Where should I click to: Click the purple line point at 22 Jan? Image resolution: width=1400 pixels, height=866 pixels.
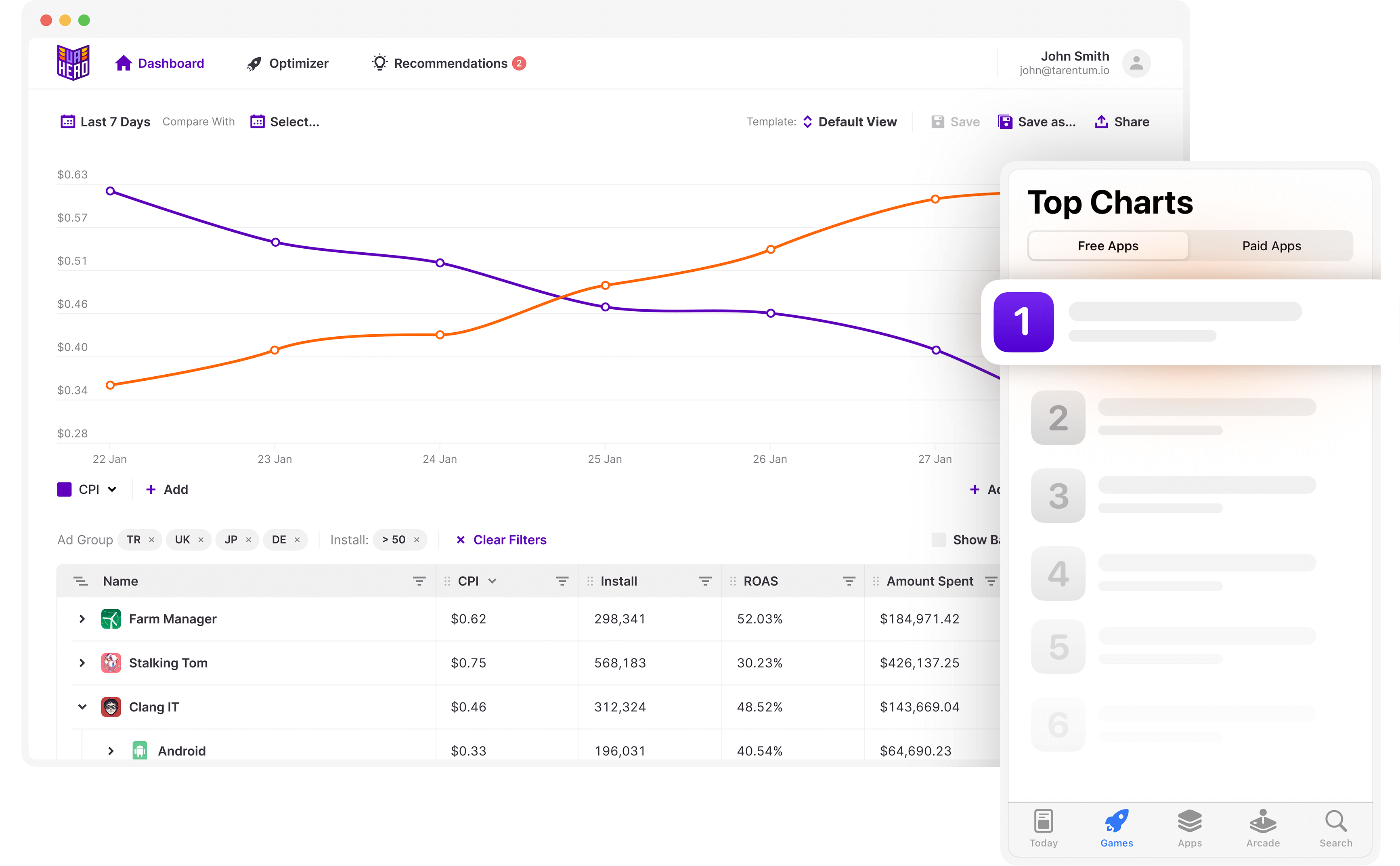(110, 191)
